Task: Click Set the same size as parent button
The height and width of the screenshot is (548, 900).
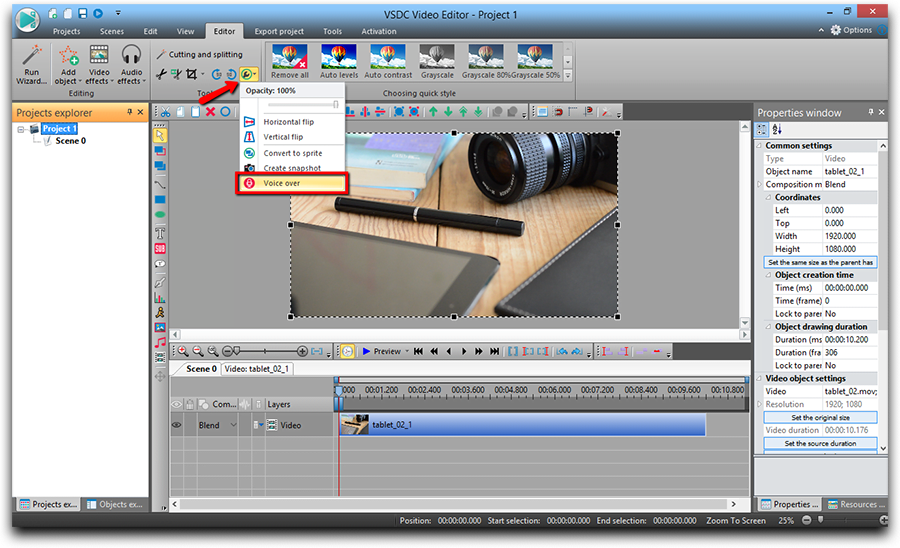Action: pos(820,262)
